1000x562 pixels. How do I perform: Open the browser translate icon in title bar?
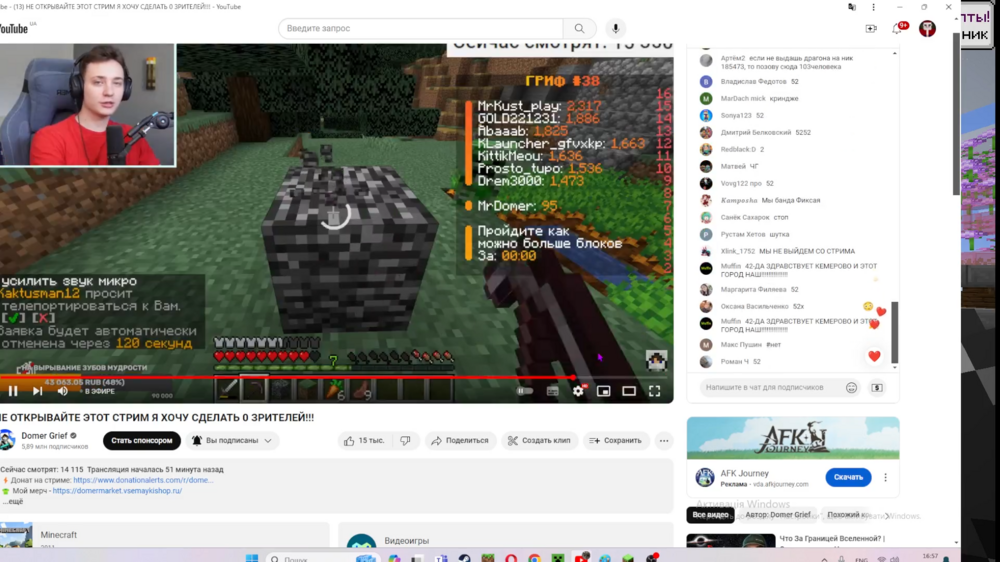pyautogui.click(x=852, y=7)
